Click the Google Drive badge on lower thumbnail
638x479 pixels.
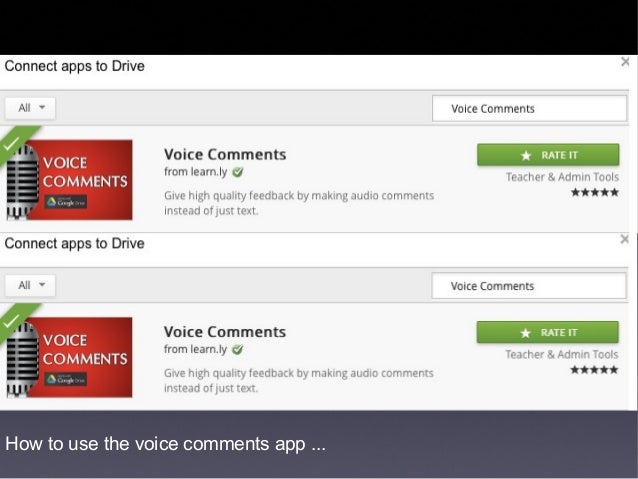pyautogui.click(x=66, y=379)
